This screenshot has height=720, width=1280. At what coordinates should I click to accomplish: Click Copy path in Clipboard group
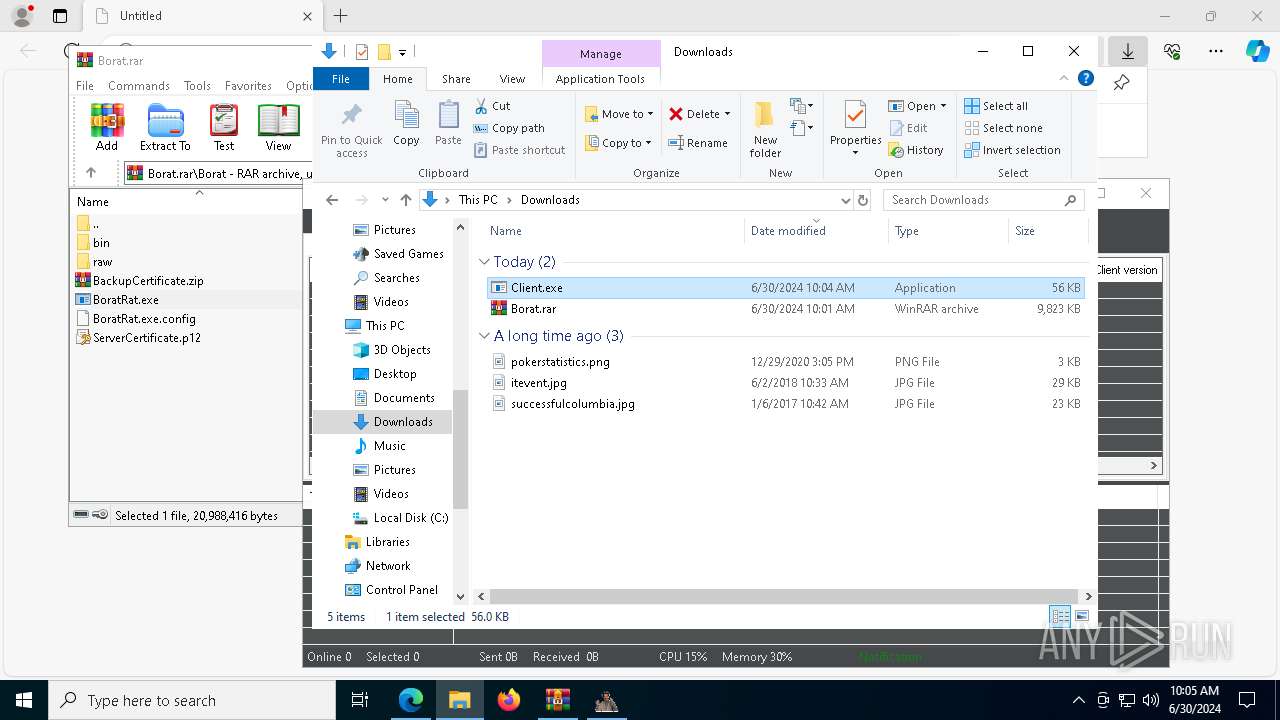point(509,128)
